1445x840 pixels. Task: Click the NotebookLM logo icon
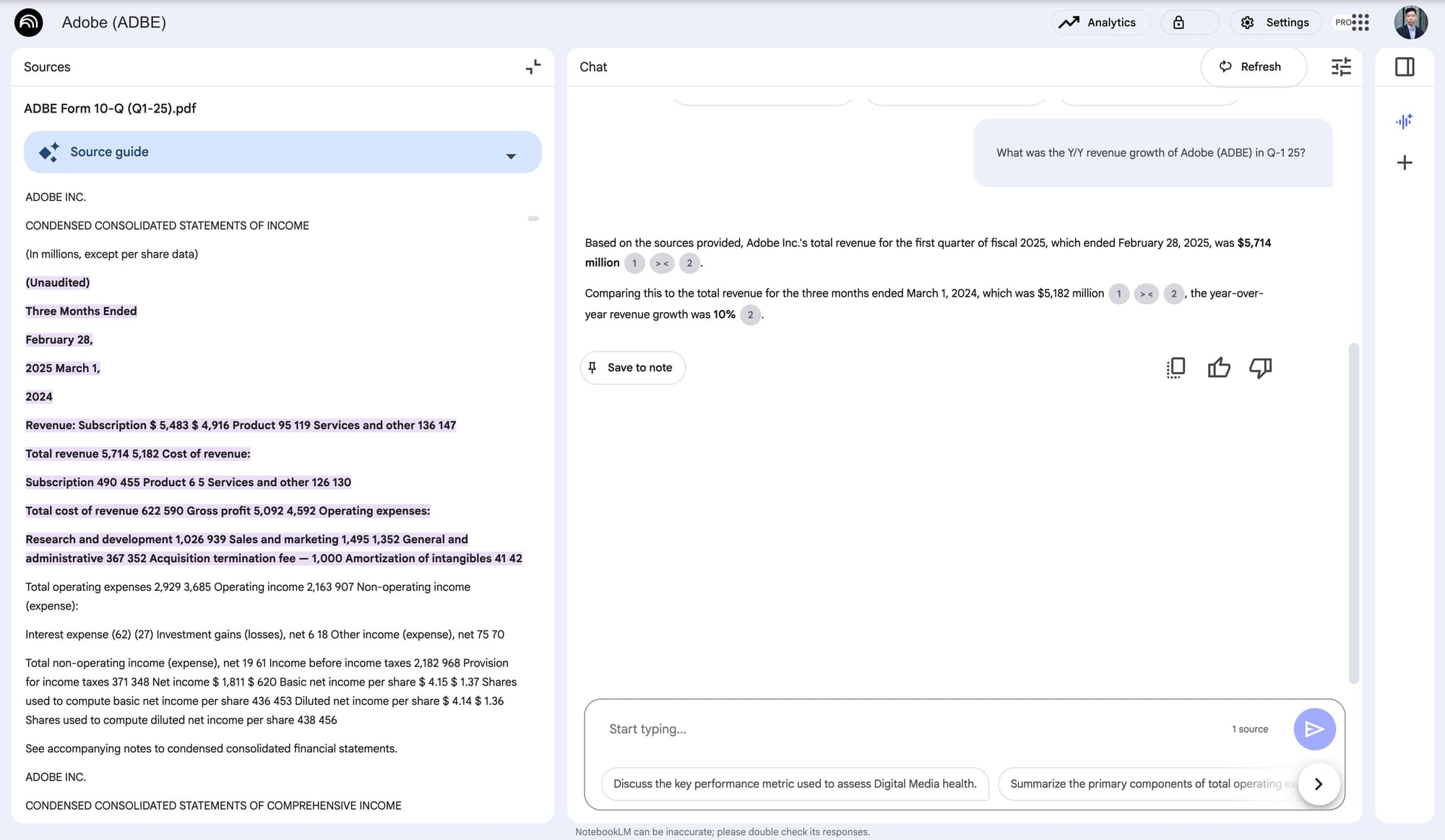tap(29, 22)
